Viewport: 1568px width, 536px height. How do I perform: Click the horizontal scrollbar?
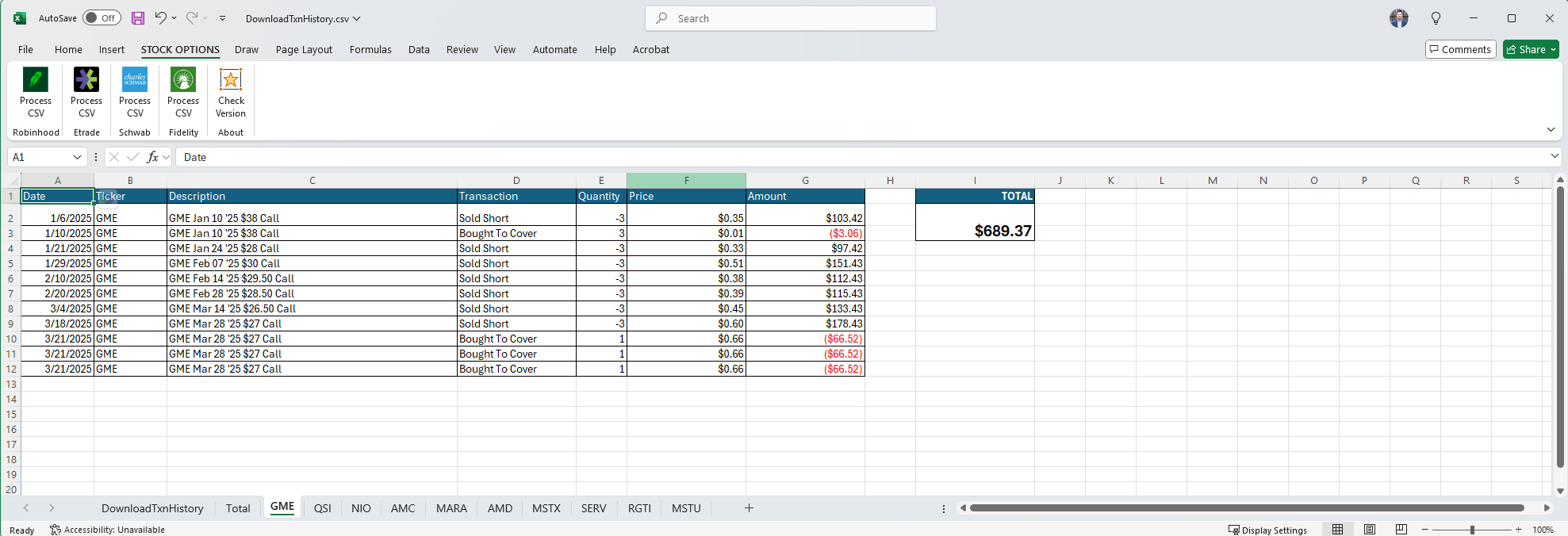pos(1247,507)
